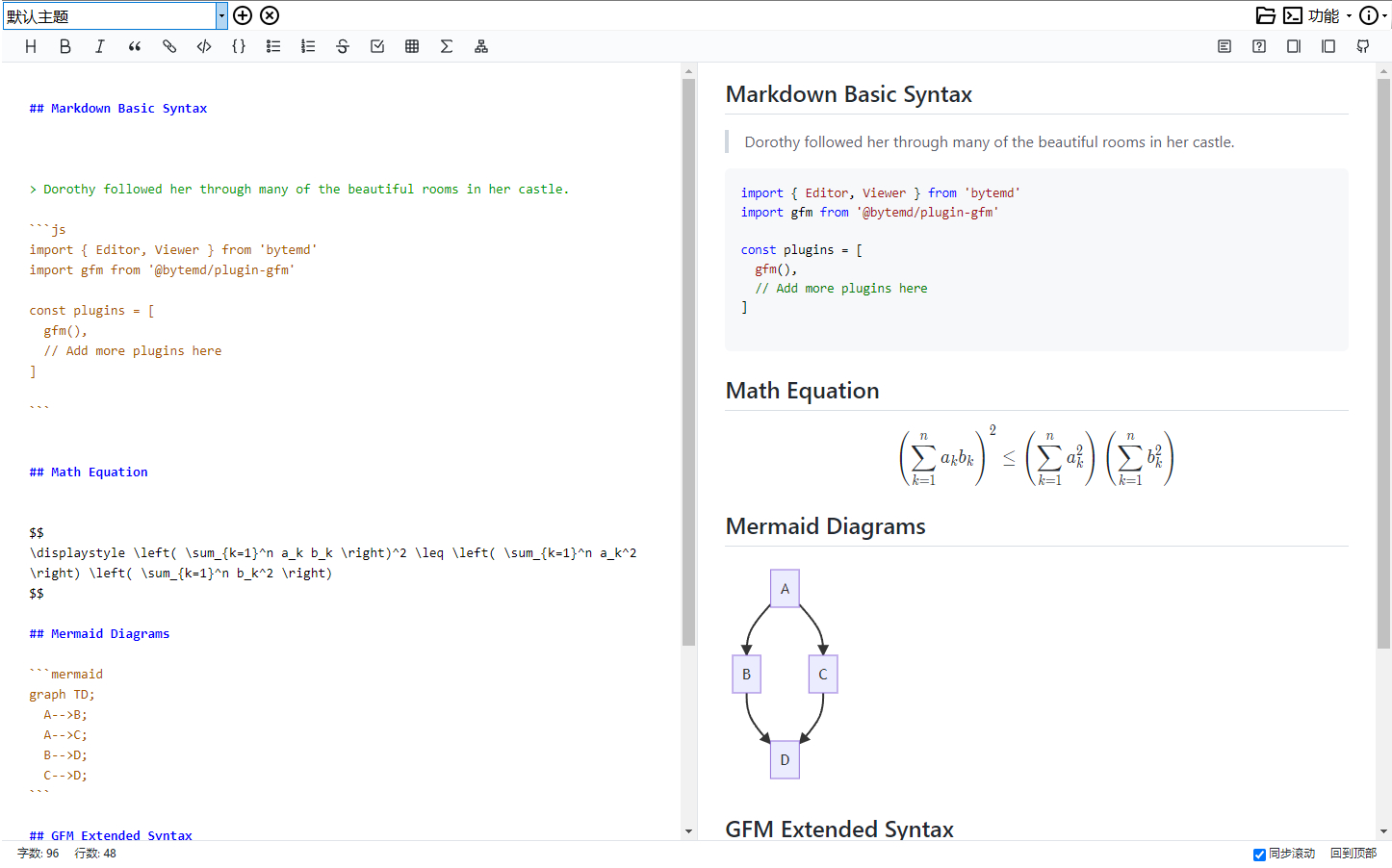The width and height of the screenshot is (1392, 868).
Task: Apply bold formatting from the toolbar
Action: [x=65, y=46]
